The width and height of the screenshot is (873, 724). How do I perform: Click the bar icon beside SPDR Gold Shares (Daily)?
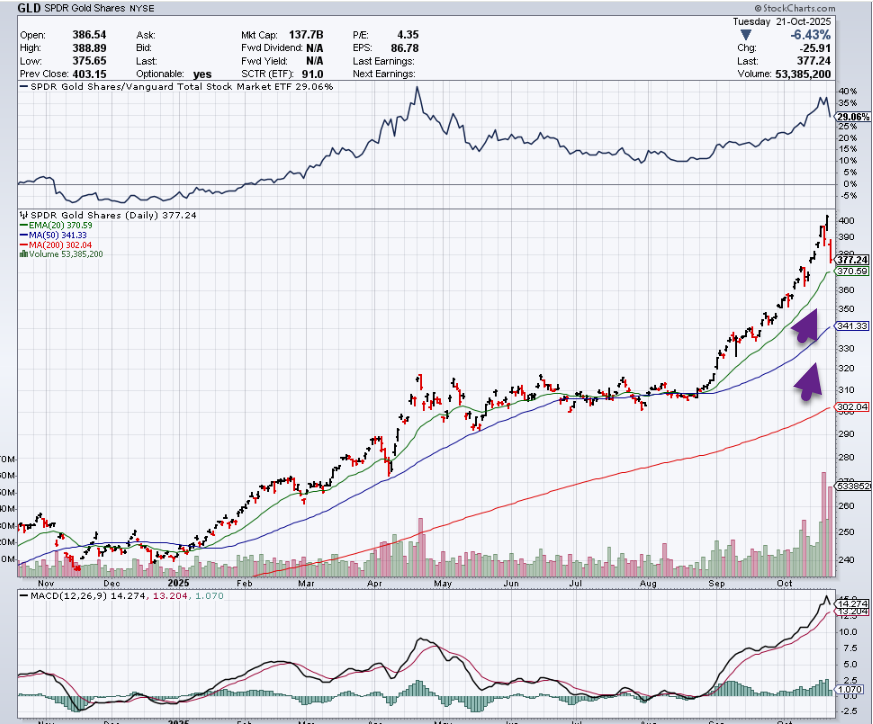pyautogui.click(x=22, y=215)
